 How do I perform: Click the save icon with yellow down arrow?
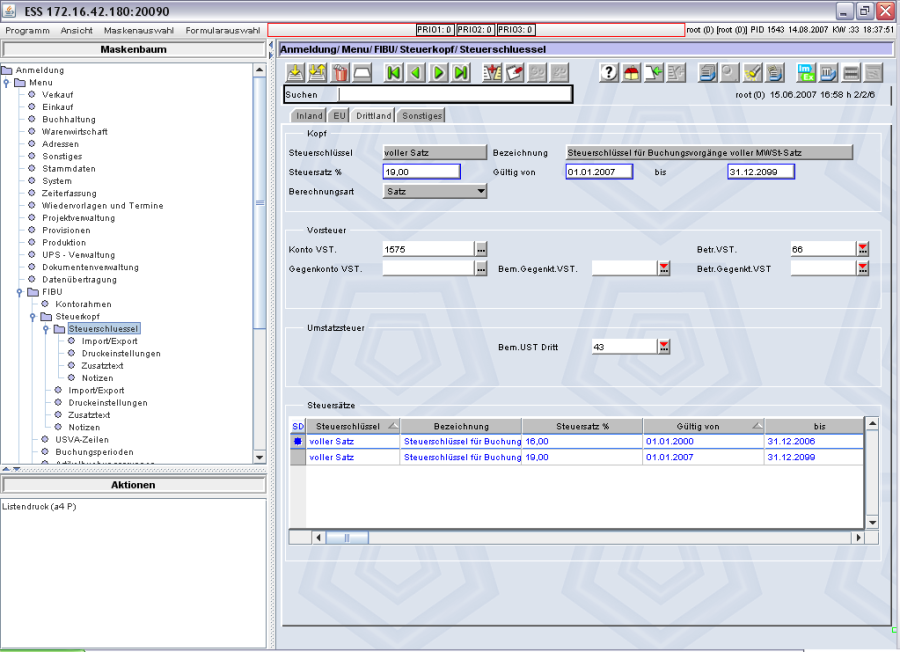click(x=295, y=73)
